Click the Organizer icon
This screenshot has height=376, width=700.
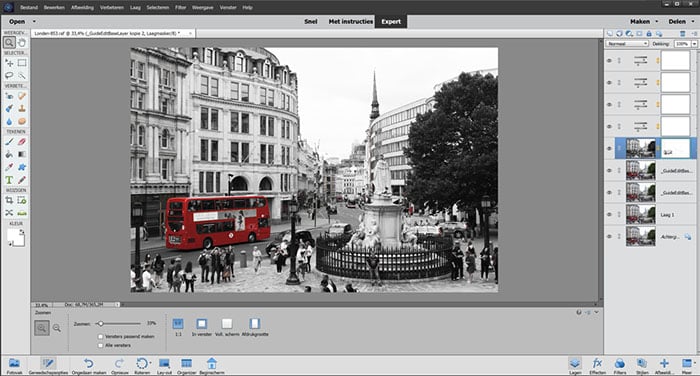(186, 366)
